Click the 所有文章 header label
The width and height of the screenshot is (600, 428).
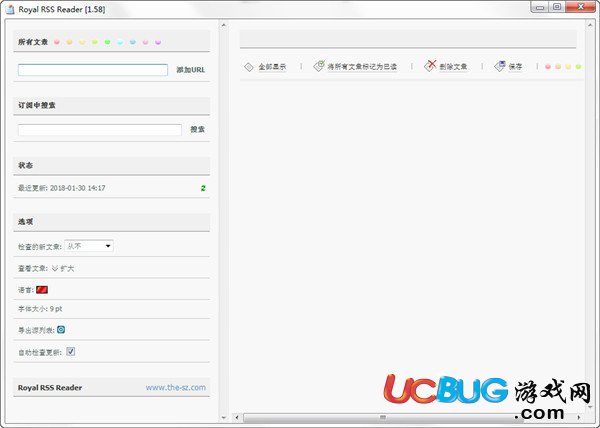(x=33, y=42)
